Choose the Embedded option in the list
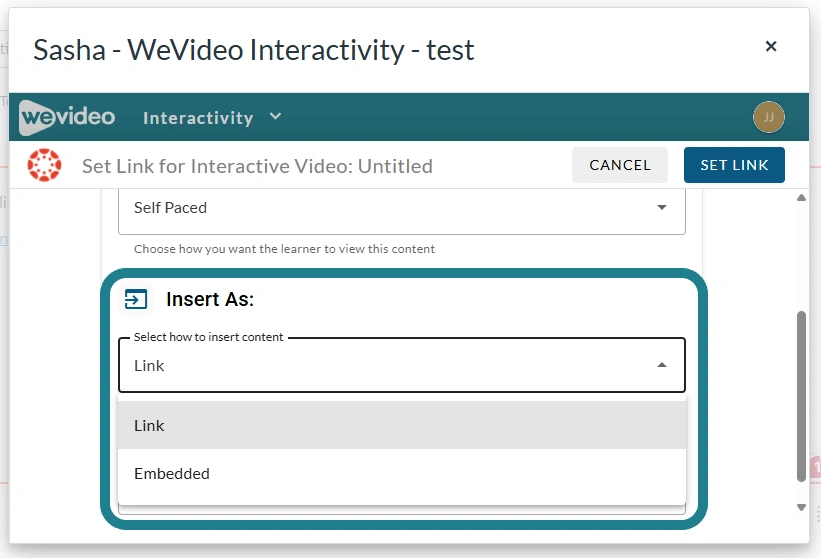 pyautogui.click(x=402, y=473)
